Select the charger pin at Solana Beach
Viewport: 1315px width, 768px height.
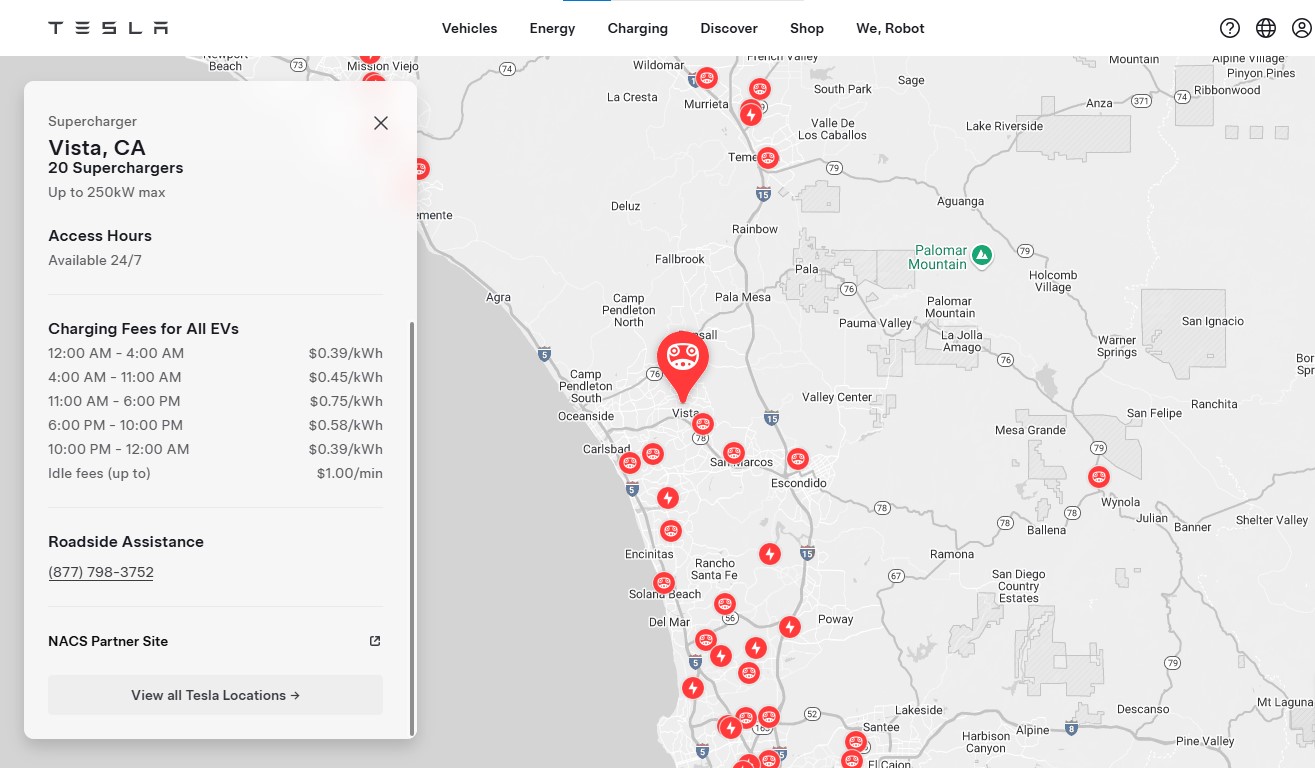click(664, 582)
